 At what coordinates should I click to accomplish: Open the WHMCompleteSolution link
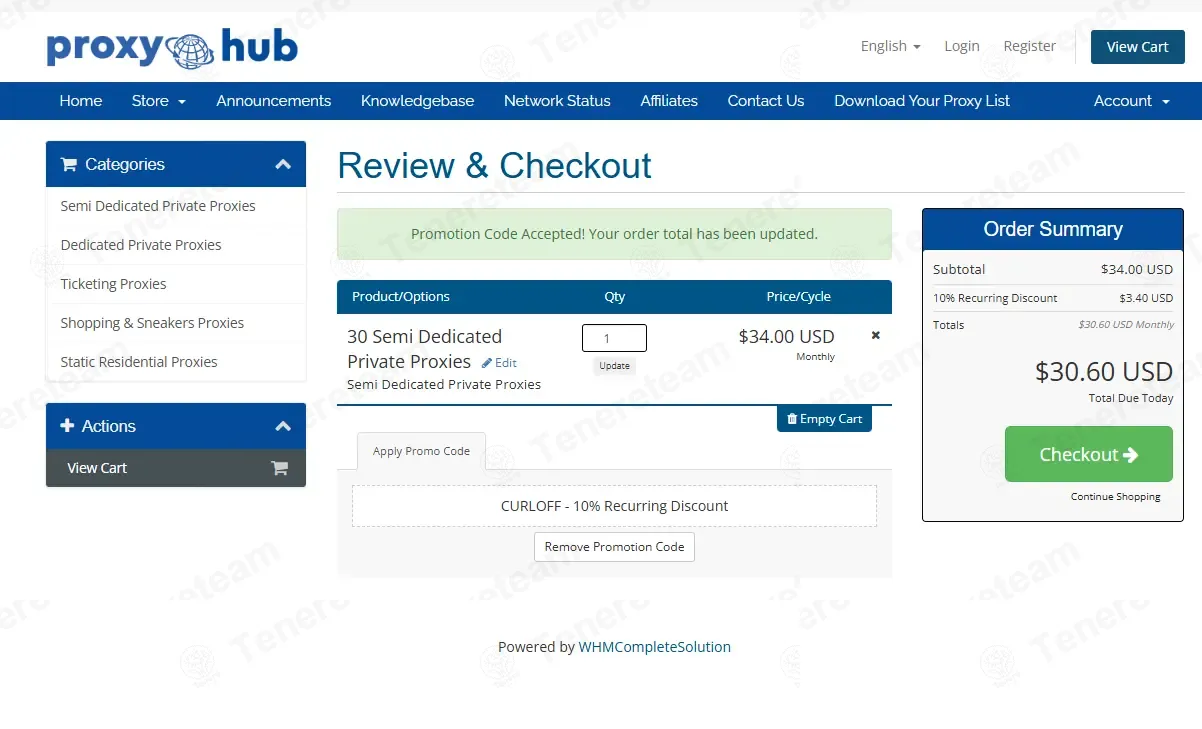655,647
